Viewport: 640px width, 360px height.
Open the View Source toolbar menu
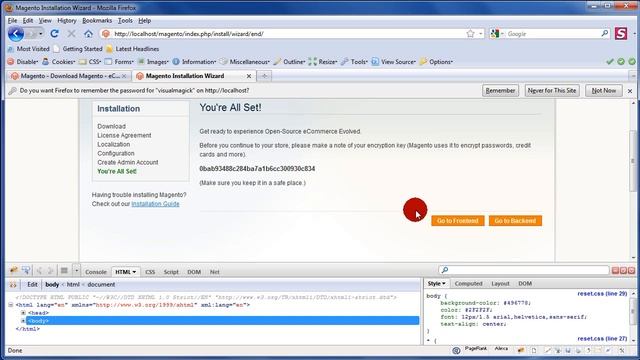coord(393,62)
